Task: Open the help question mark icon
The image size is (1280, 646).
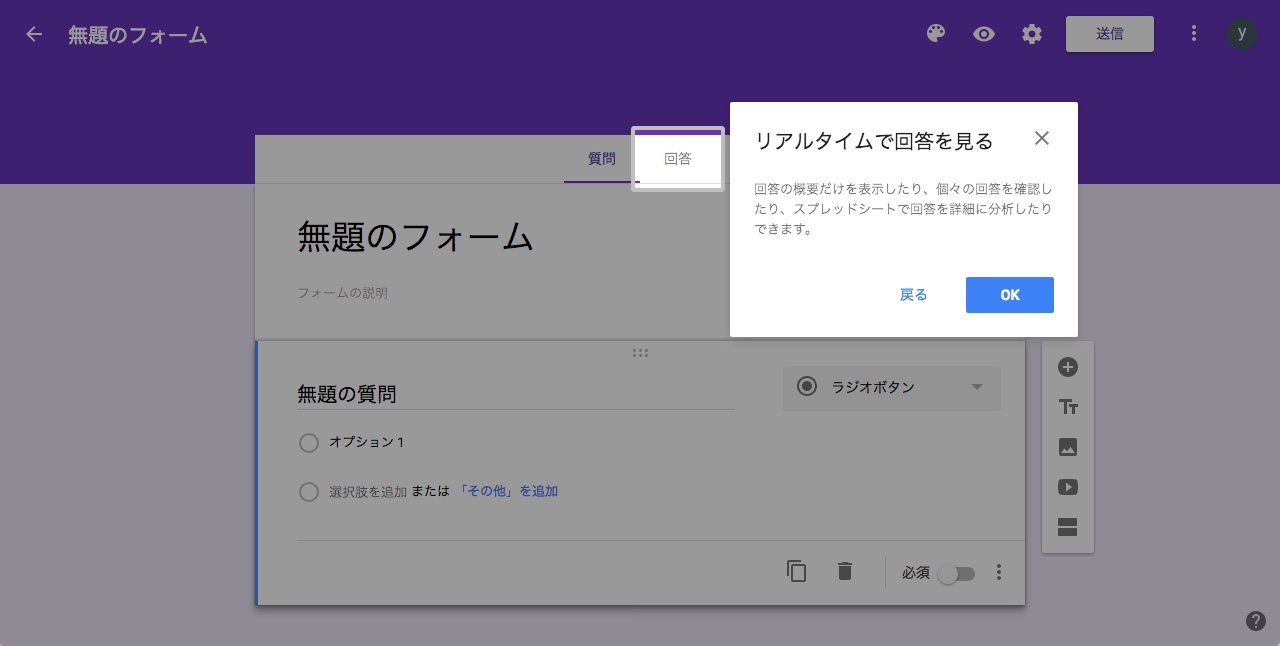Action: (1256, 621)
